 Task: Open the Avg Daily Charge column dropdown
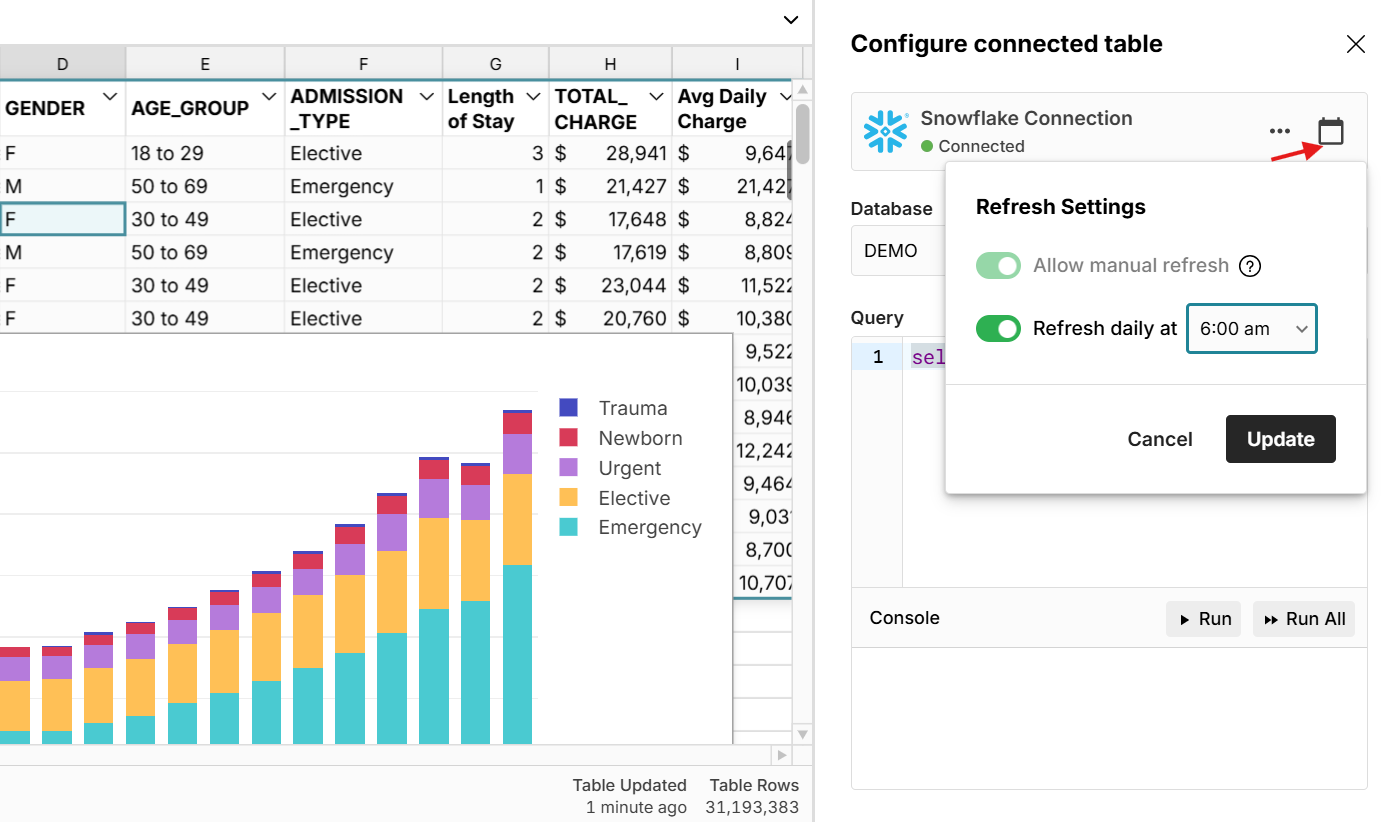point(782,96)
